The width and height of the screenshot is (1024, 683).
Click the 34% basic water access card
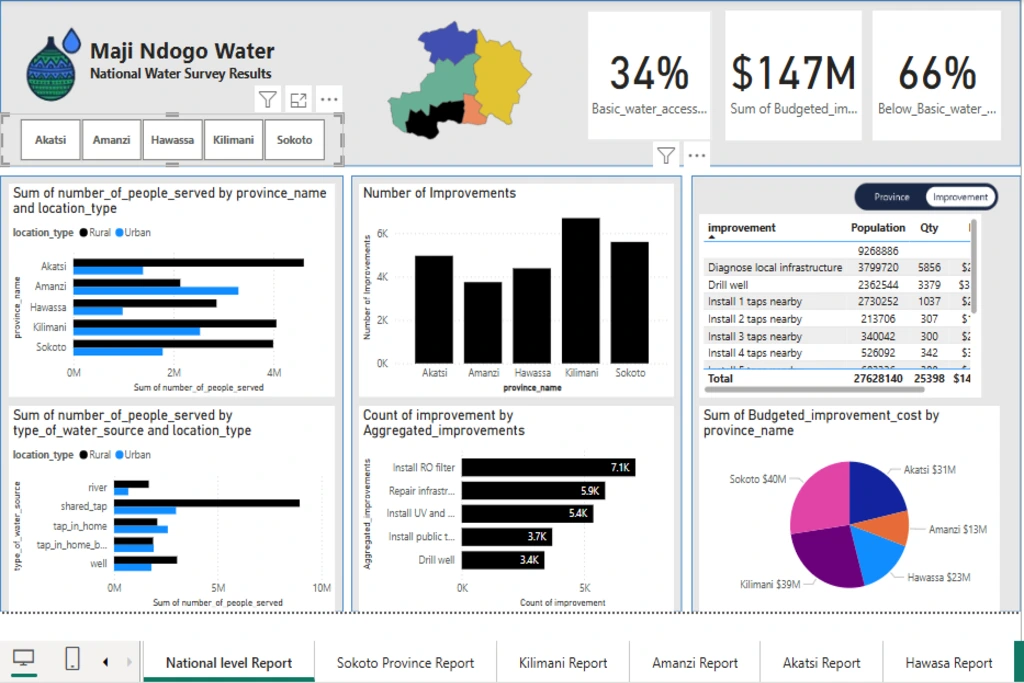pyautogui.click(x=649, y=75)
